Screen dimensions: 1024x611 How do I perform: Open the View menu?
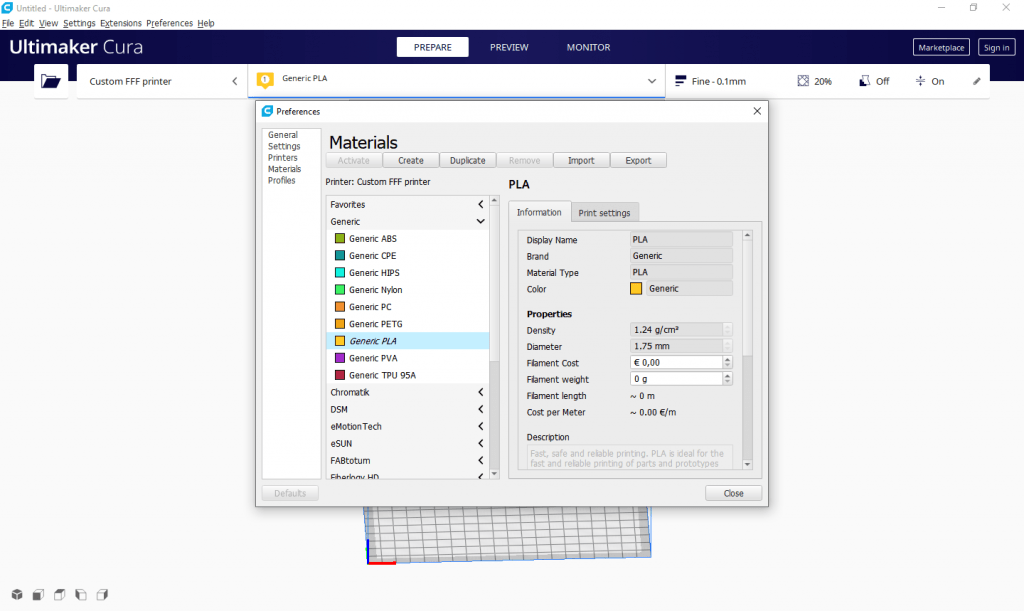click(48, 23)
